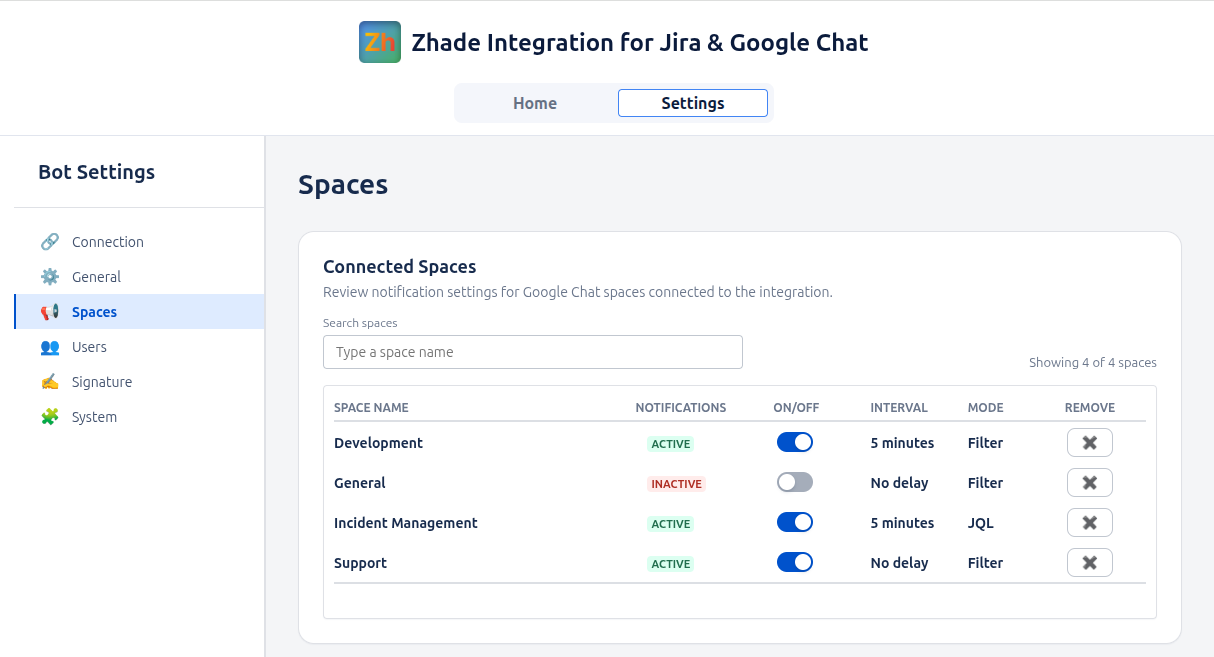The image size is (1214, 657).
Task: Click the Spaces megaphone icon
Action: 50,312
